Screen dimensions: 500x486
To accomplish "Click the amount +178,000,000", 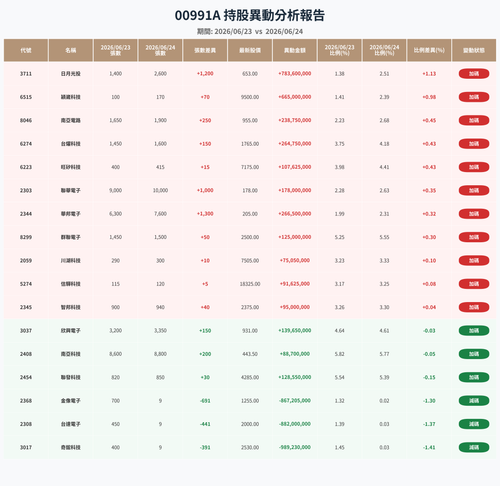I will click(x=295, y=190).
